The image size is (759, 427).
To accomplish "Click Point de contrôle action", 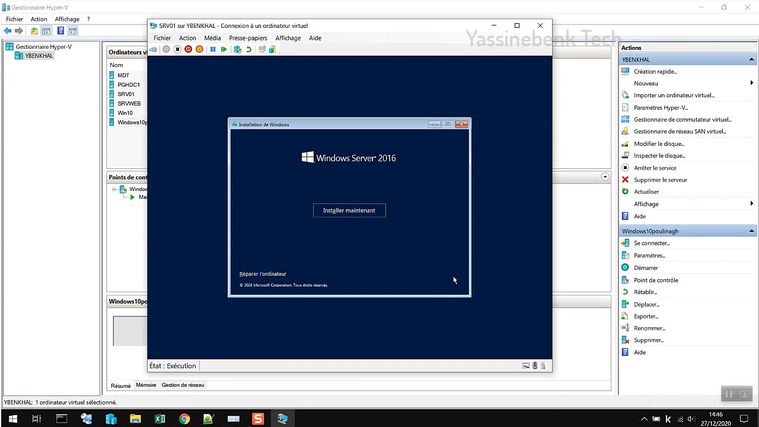I will (656, 280).
